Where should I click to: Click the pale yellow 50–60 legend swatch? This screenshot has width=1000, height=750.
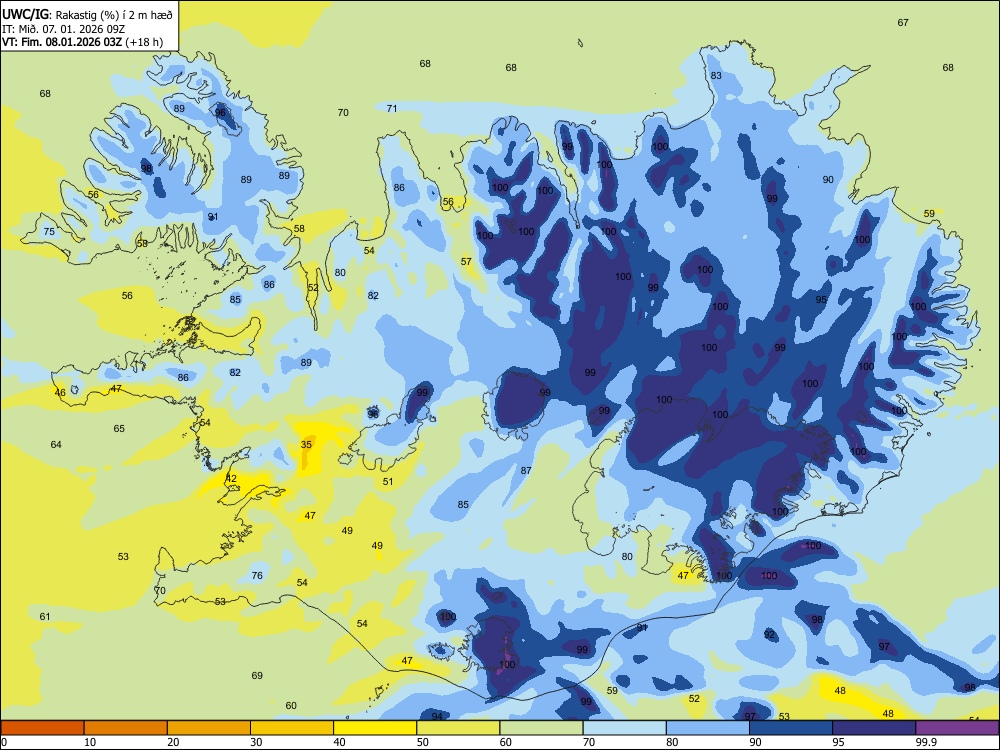[458, 728]
